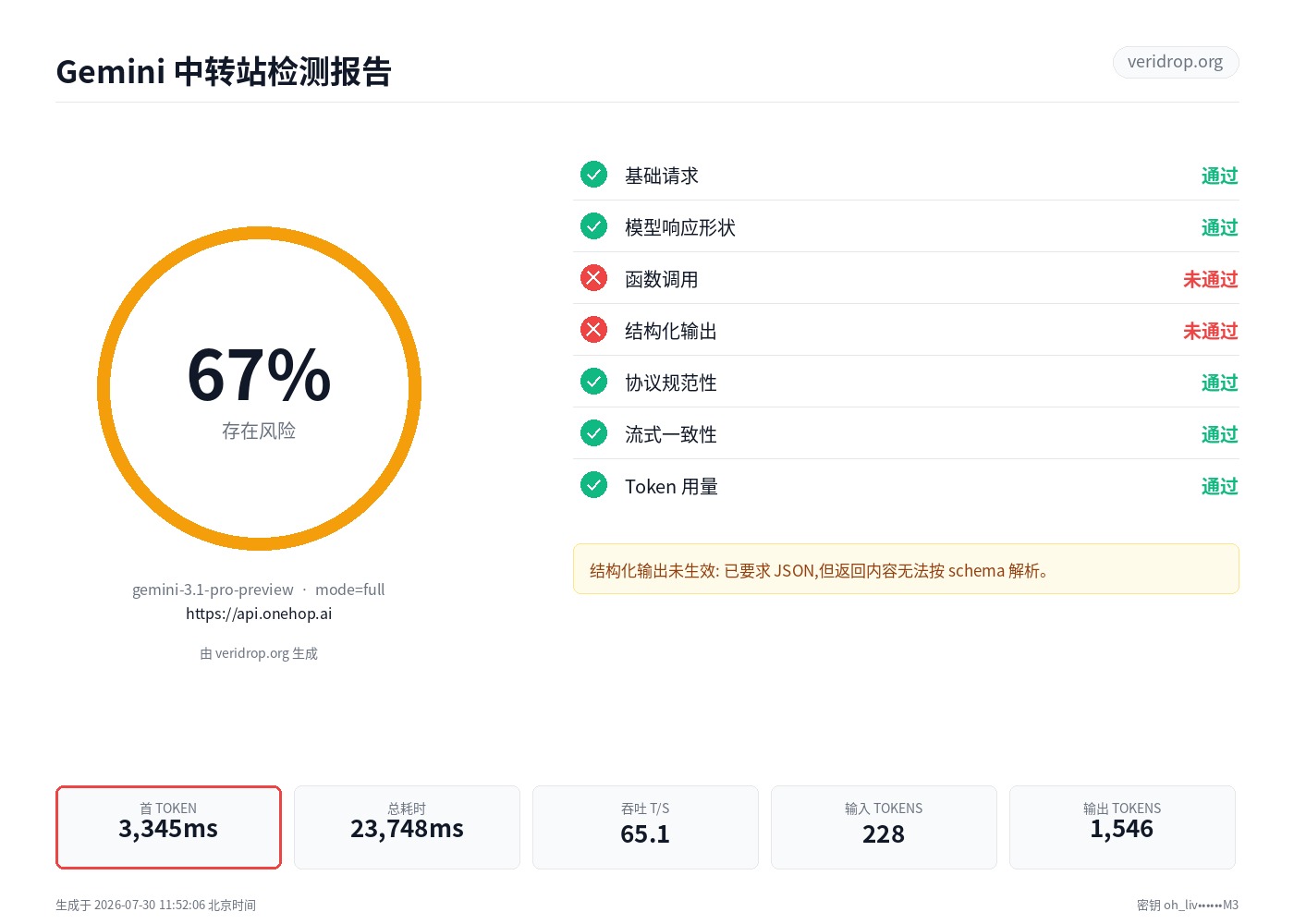The height and width of the screenshot is (924, 1294).
Task: Click the green check icon for 流式一致性
Action: pos(593,433)
